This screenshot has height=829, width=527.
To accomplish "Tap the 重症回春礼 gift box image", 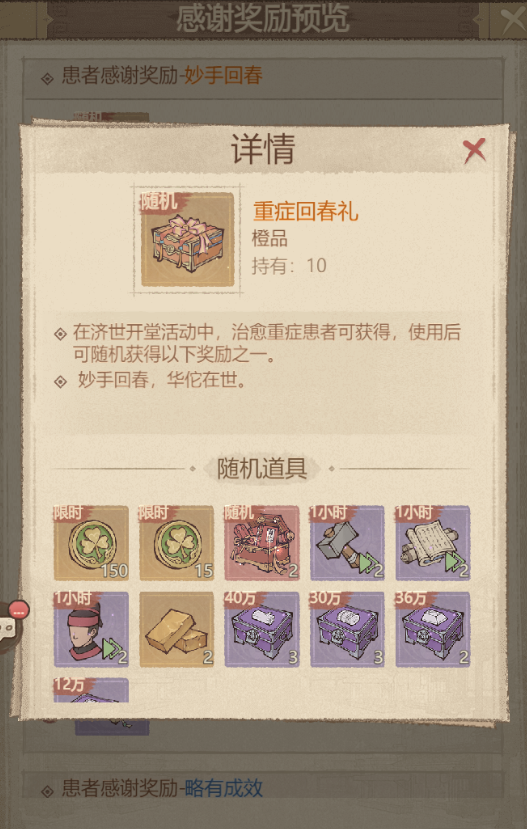I will coord(188,239).
